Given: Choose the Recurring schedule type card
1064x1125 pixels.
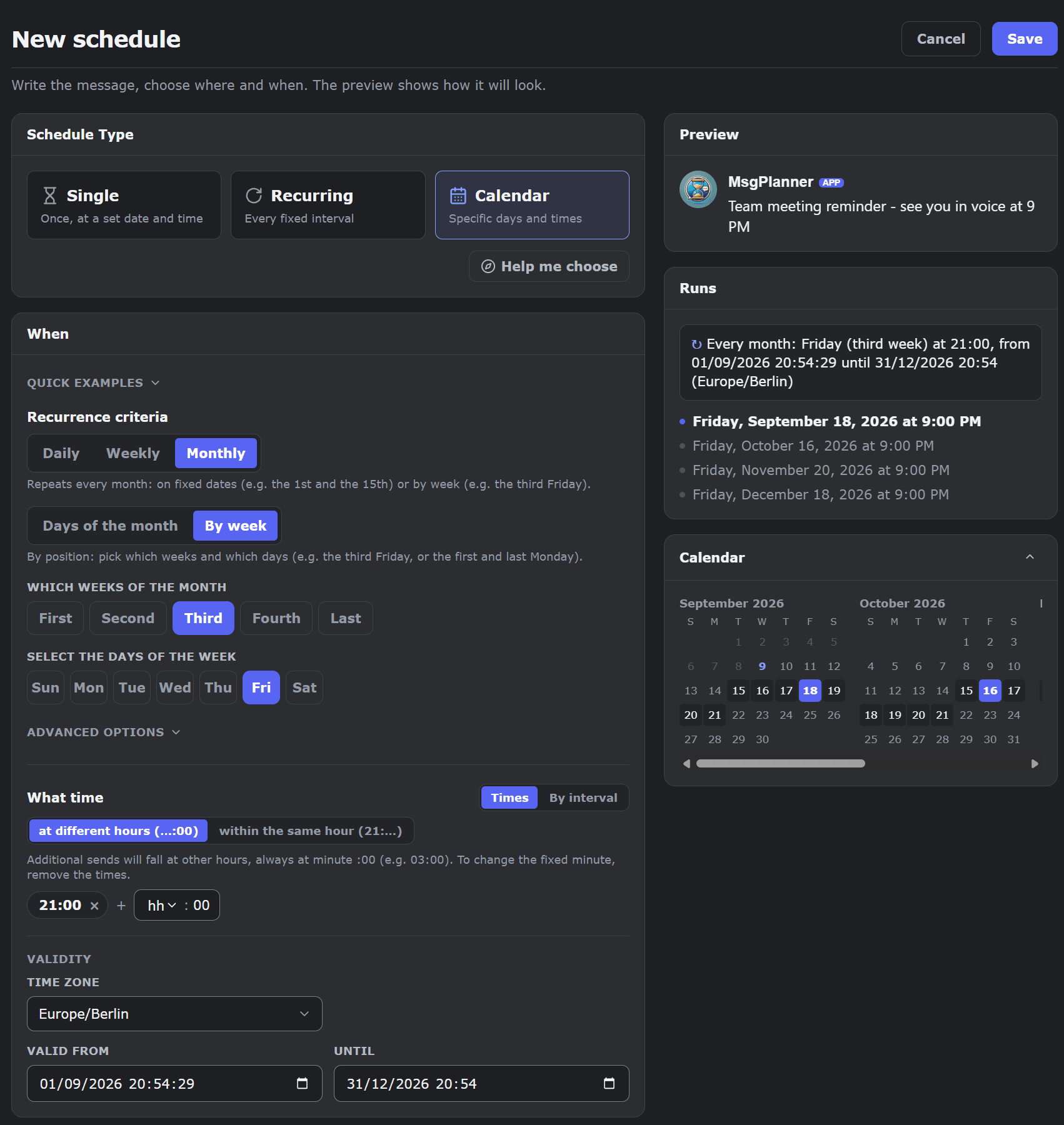Looking at the screenshot, I should point(328,205).
